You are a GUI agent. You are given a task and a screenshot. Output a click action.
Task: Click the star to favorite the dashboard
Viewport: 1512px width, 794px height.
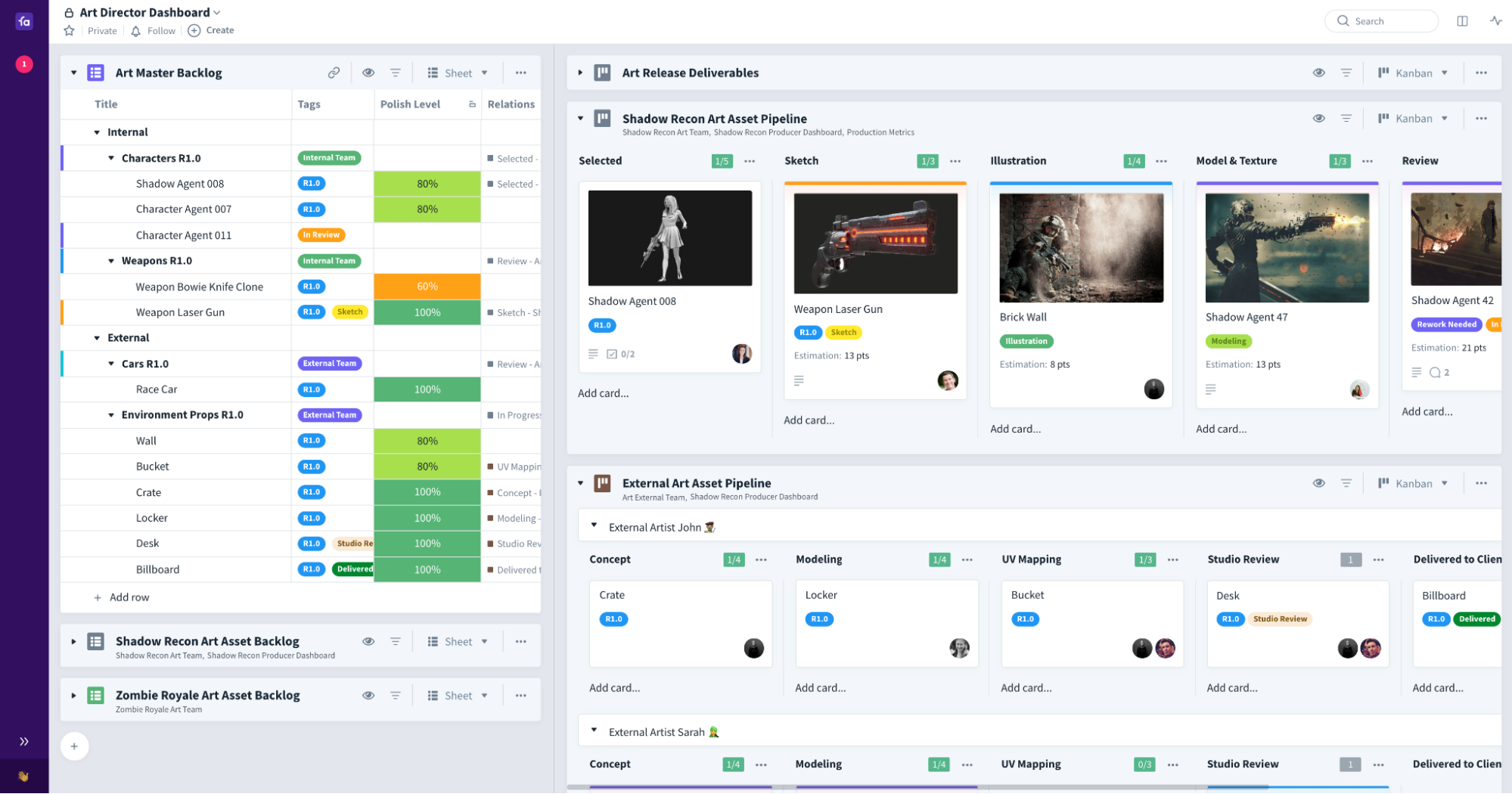pyautogui.click(x=68, y=30)
